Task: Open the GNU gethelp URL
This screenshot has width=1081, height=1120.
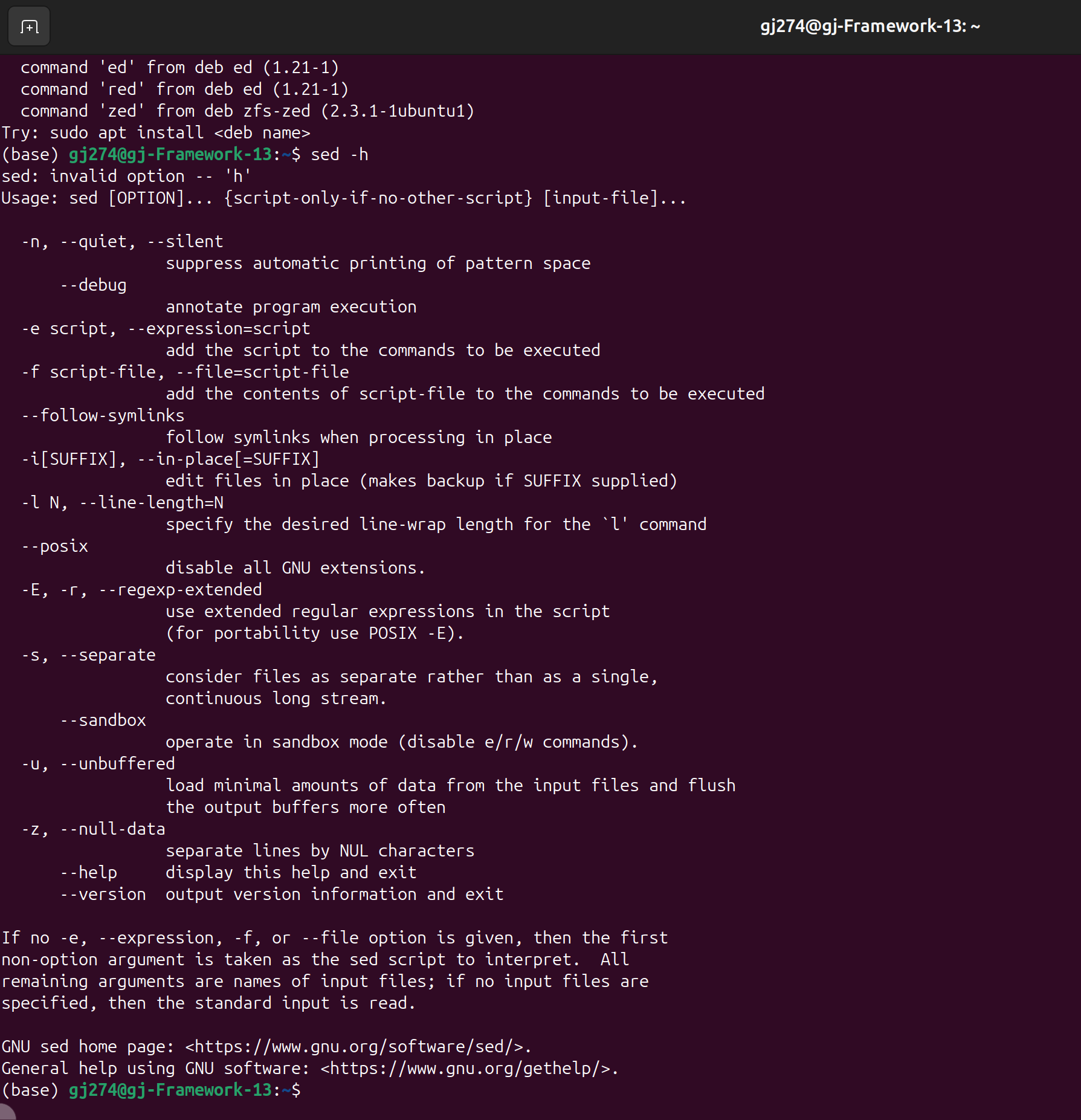Action: point(469,1068)
